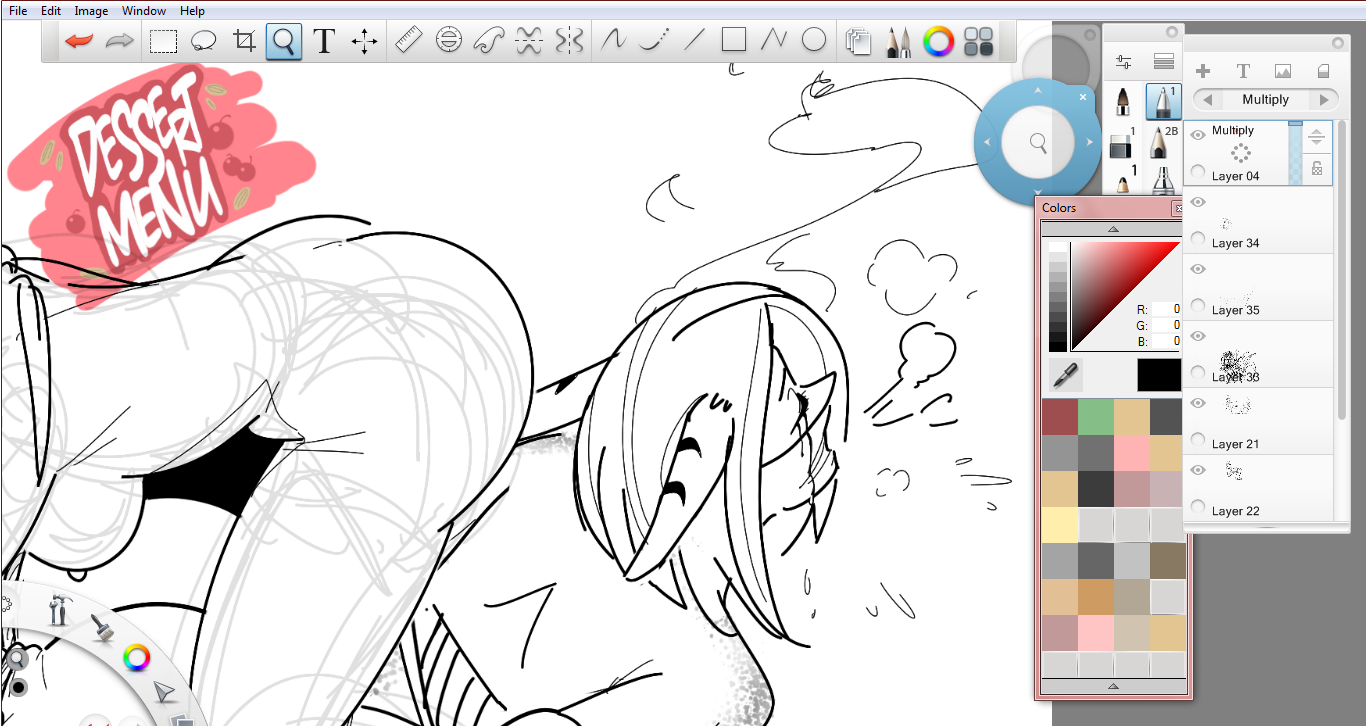Toggle visibility of Layer 21
This screenshot has width=1366, height=726.
(x=1198, y=403)
